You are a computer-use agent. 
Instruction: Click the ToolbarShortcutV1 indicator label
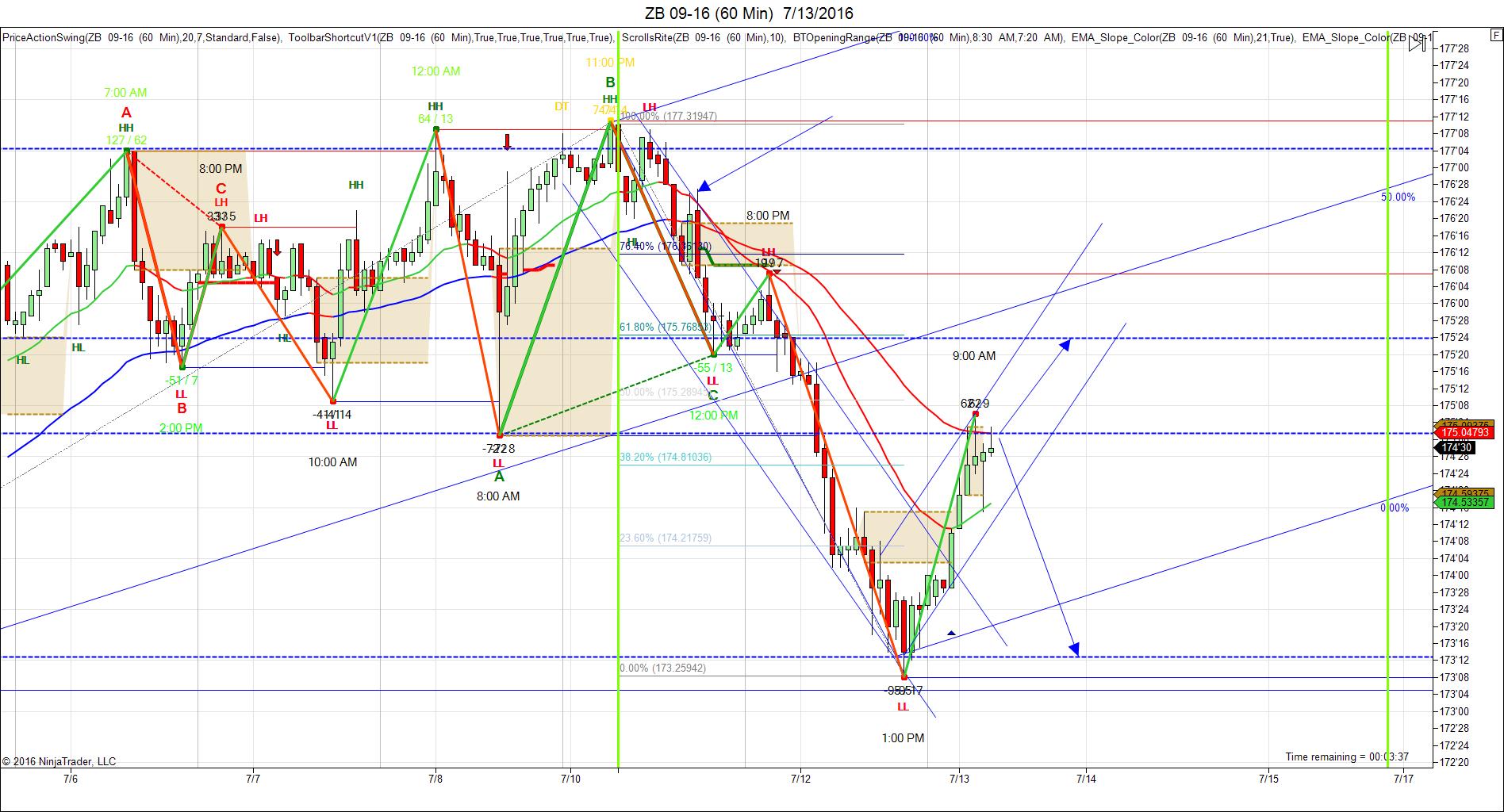click(451, 37)
